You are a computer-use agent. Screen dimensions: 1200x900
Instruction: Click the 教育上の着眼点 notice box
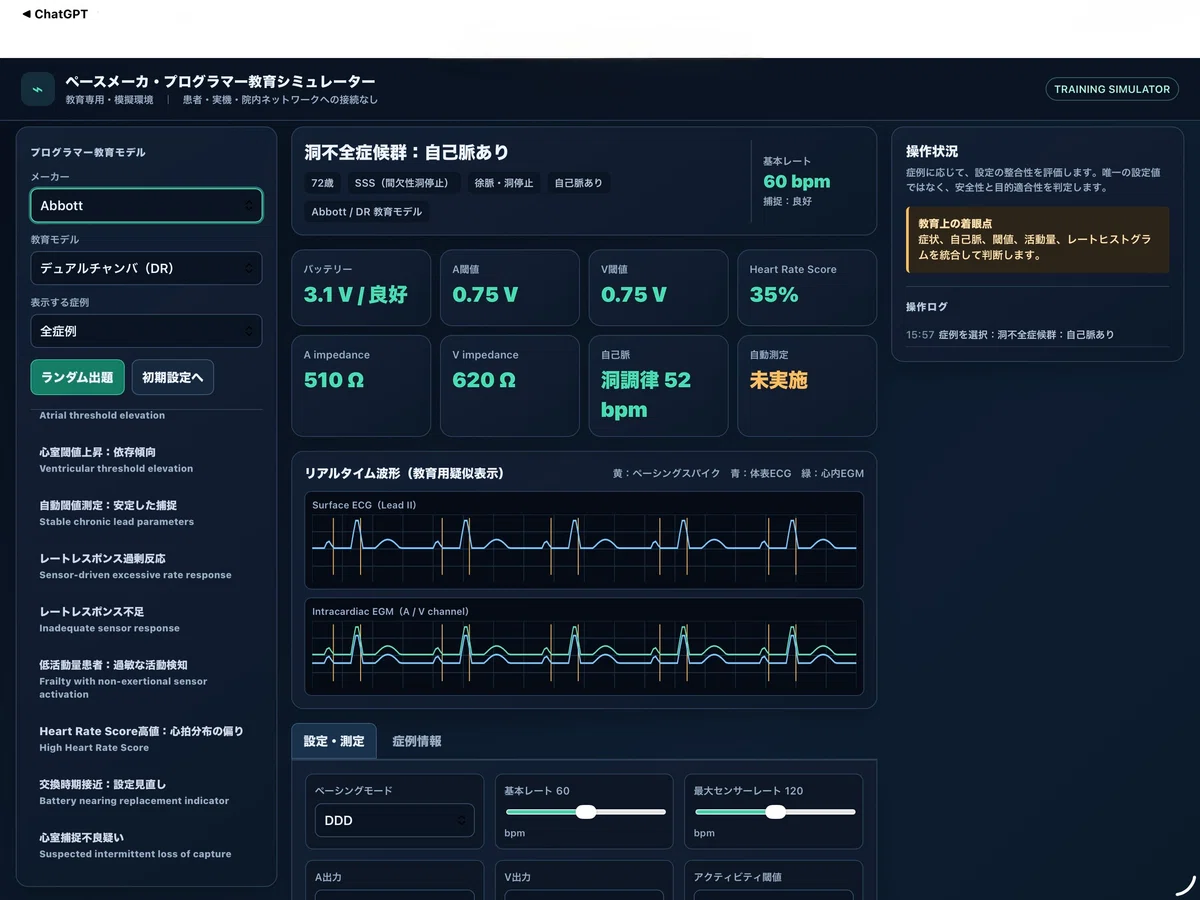pos(1037,240)
